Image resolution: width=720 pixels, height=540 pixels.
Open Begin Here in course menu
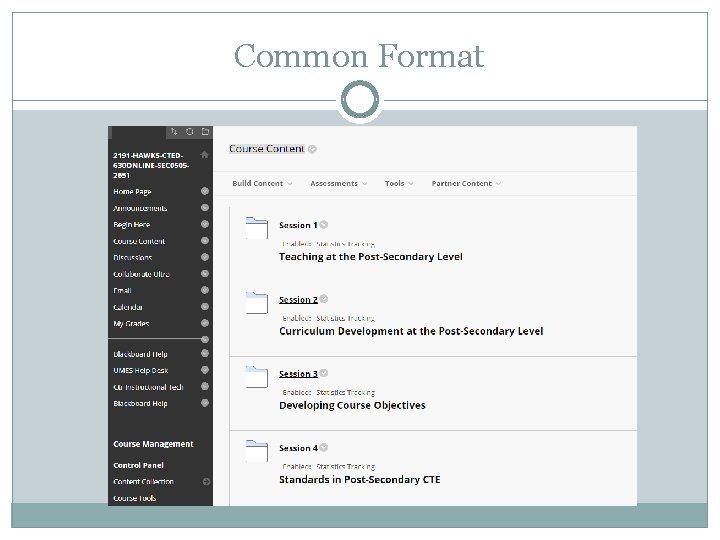132,225
